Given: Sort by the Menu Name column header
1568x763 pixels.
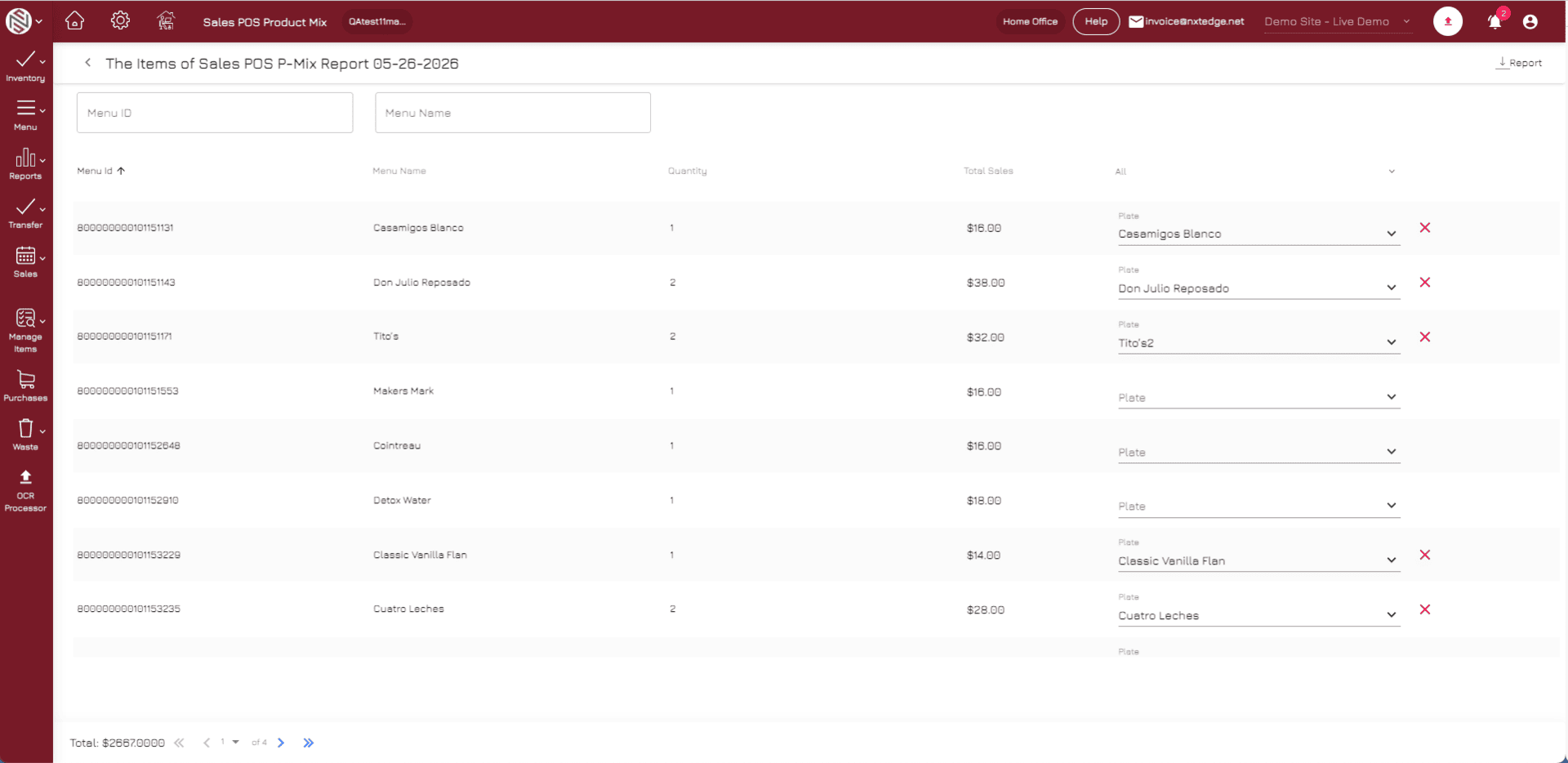Looking at the screenshot, I should point(399,171).
